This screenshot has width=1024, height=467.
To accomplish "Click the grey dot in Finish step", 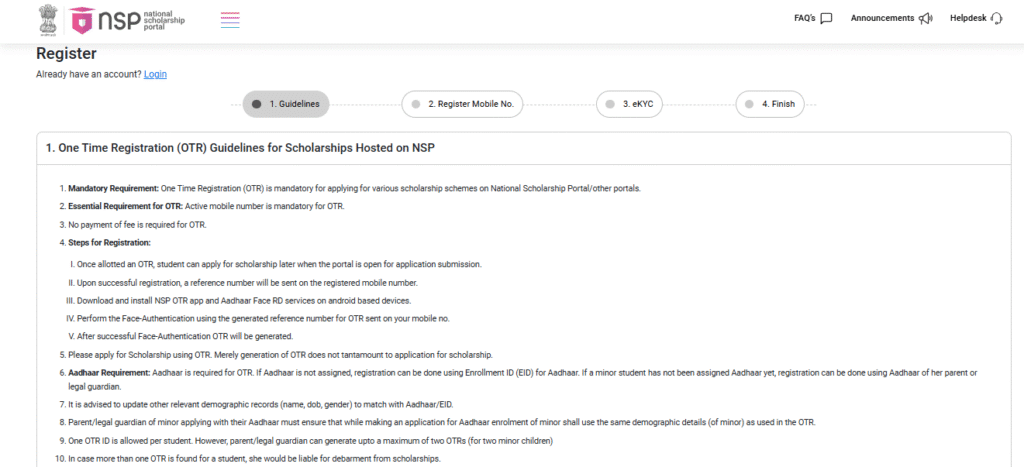I will [751, 104].
